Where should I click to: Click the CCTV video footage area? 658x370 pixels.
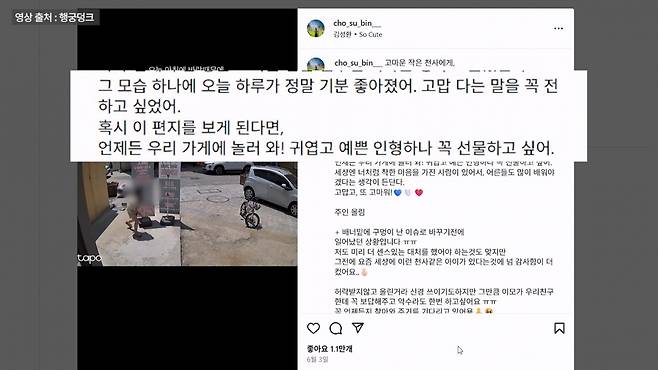[187, 214]
